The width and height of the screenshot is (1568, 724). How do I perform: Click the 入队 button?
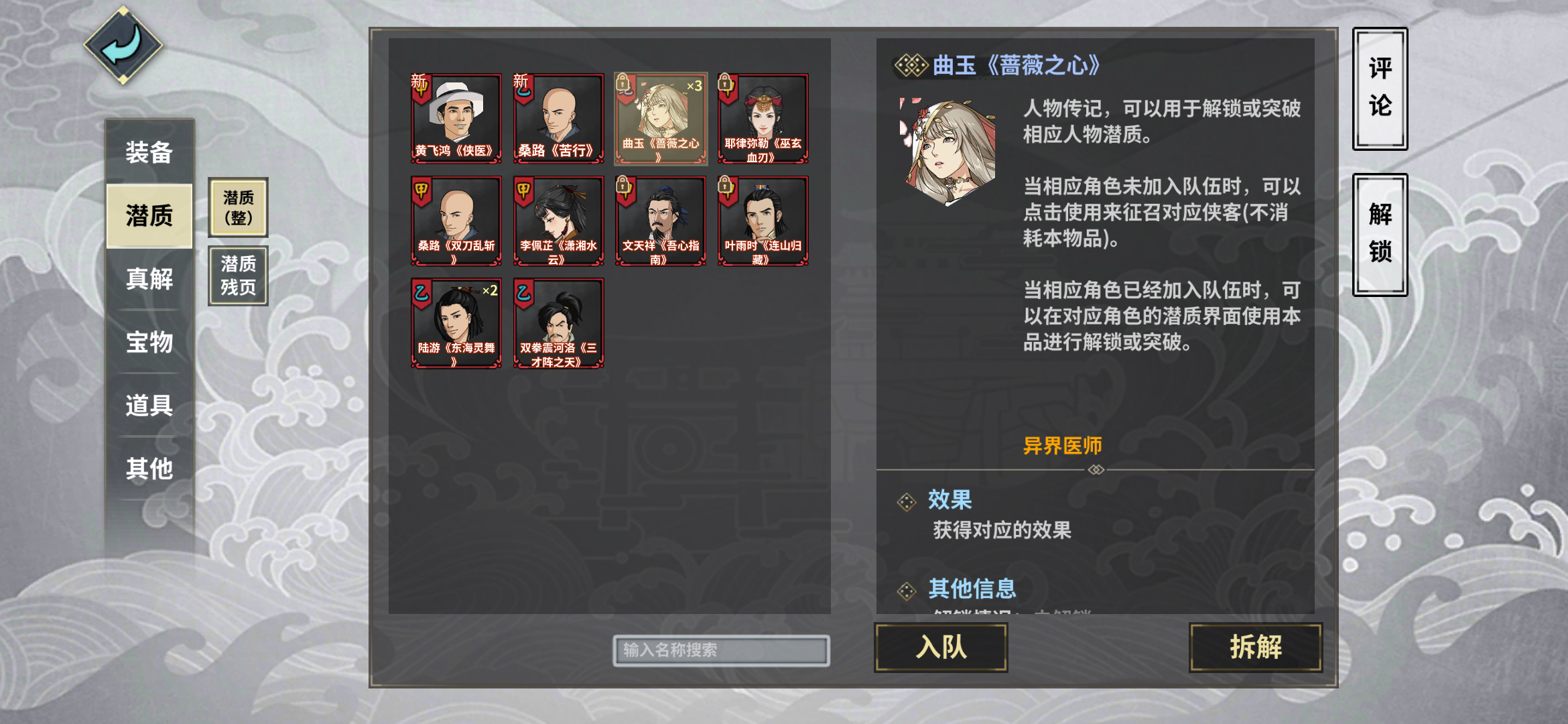(941, 647)
